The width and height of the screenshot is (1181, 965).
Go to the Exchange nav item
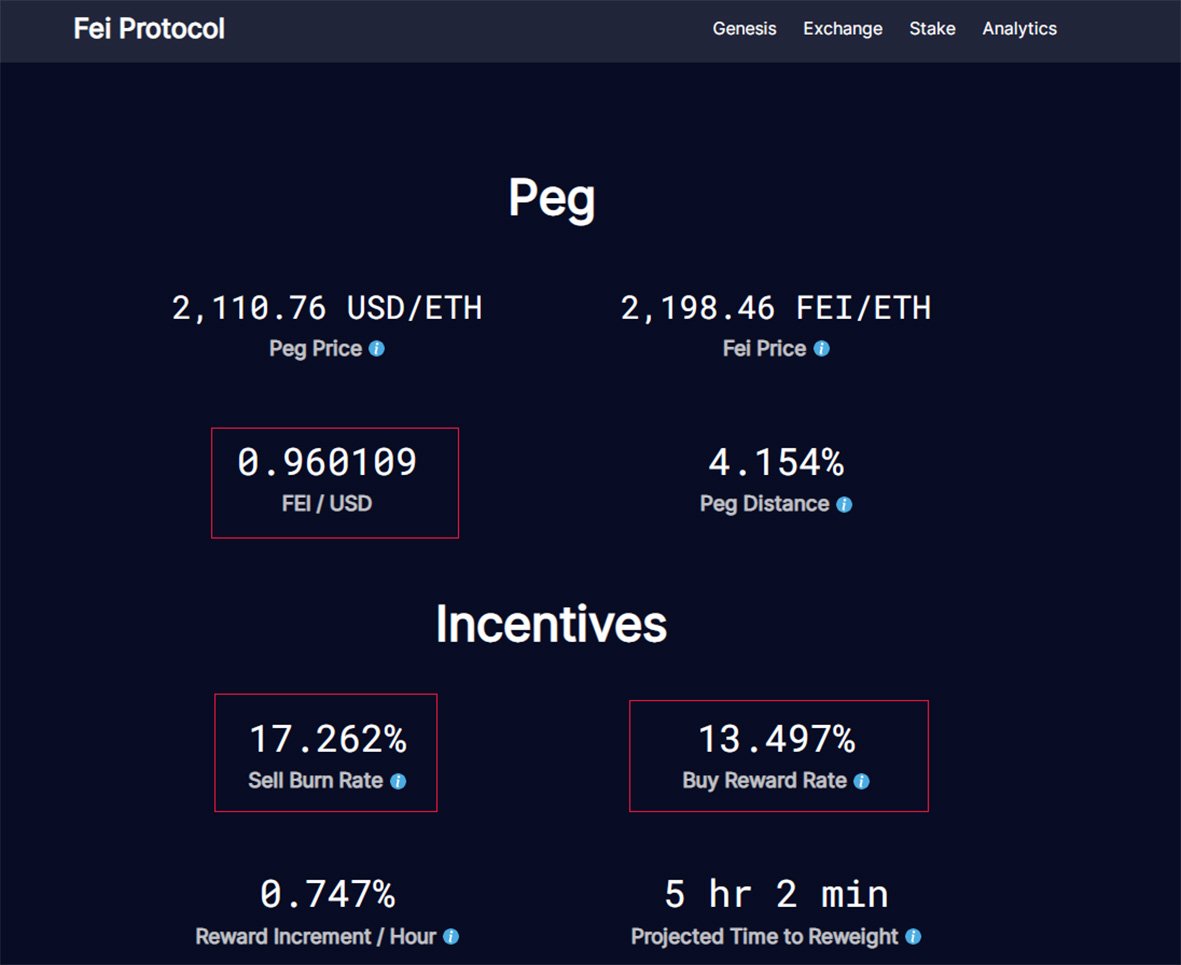click(842, 29)
